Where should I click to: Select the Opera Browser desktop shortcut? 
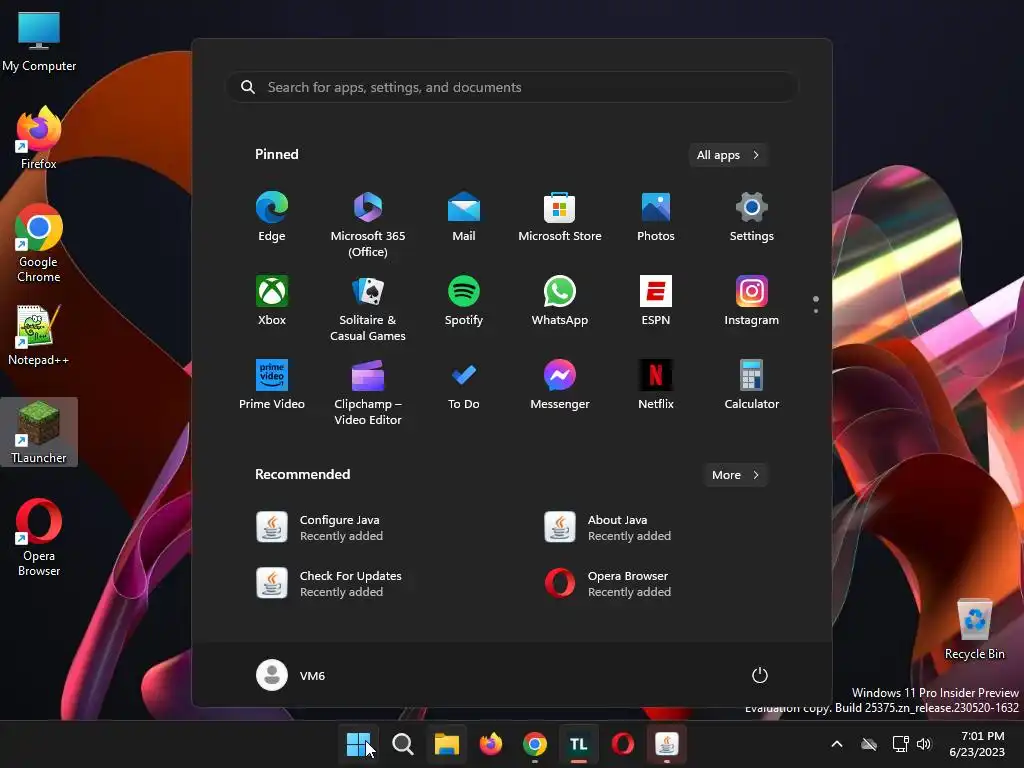click(x=39, y=538)
